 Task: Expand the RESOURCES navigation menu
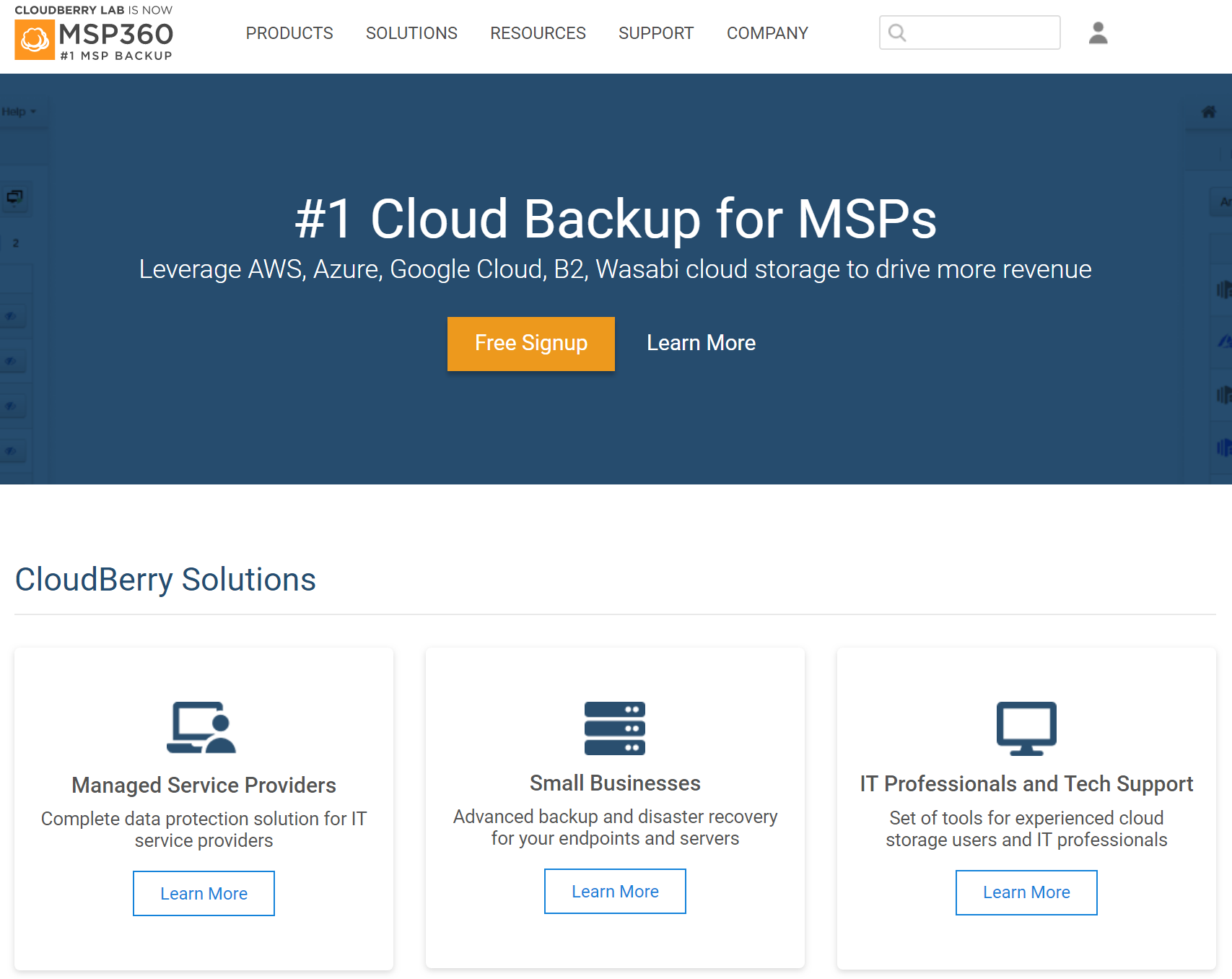pyautogui.click(x=538, y=33)
